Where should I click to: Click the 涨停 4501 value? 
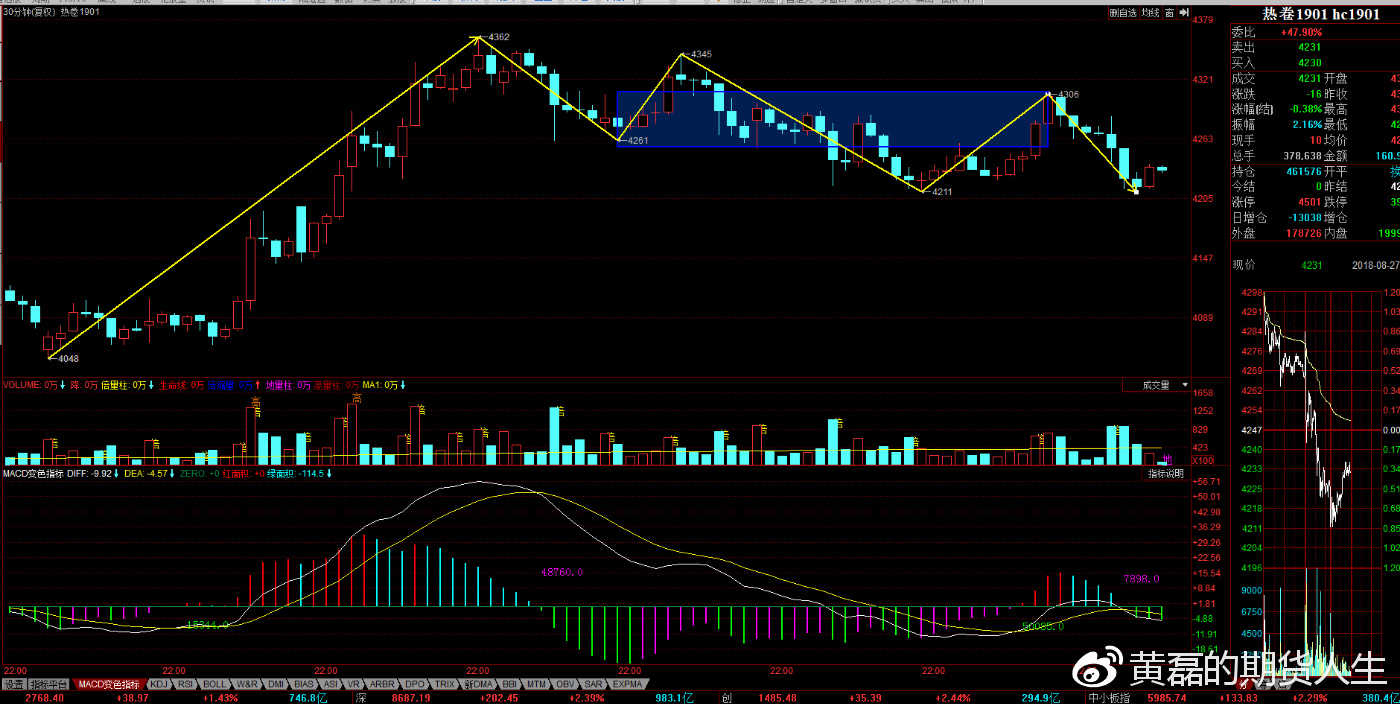tap(1310, 202)
